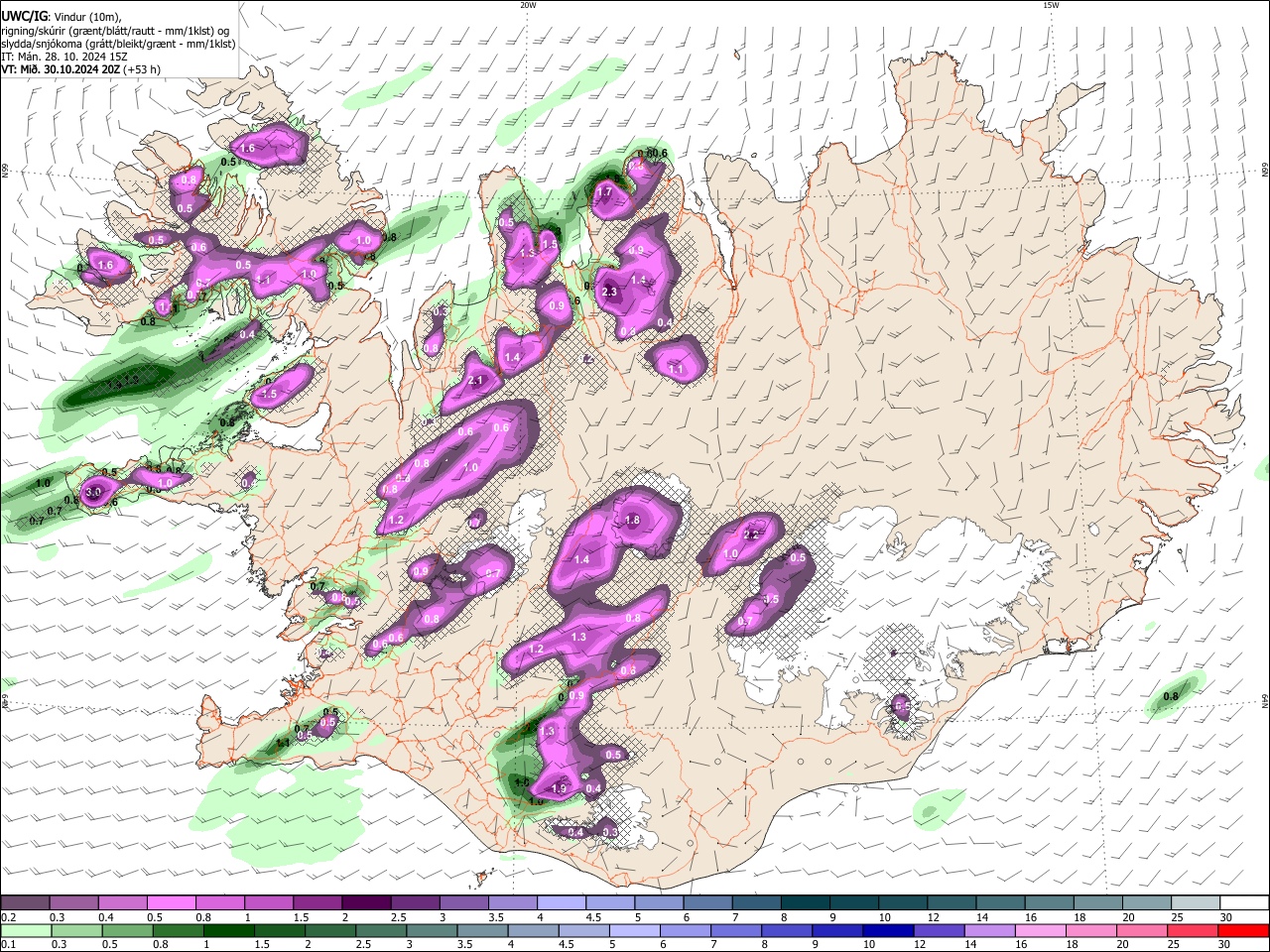The image size is (1270, 952).
Task: Pick the gray-green 3 rain scale swatch
Action: click(x=431, y=930)
